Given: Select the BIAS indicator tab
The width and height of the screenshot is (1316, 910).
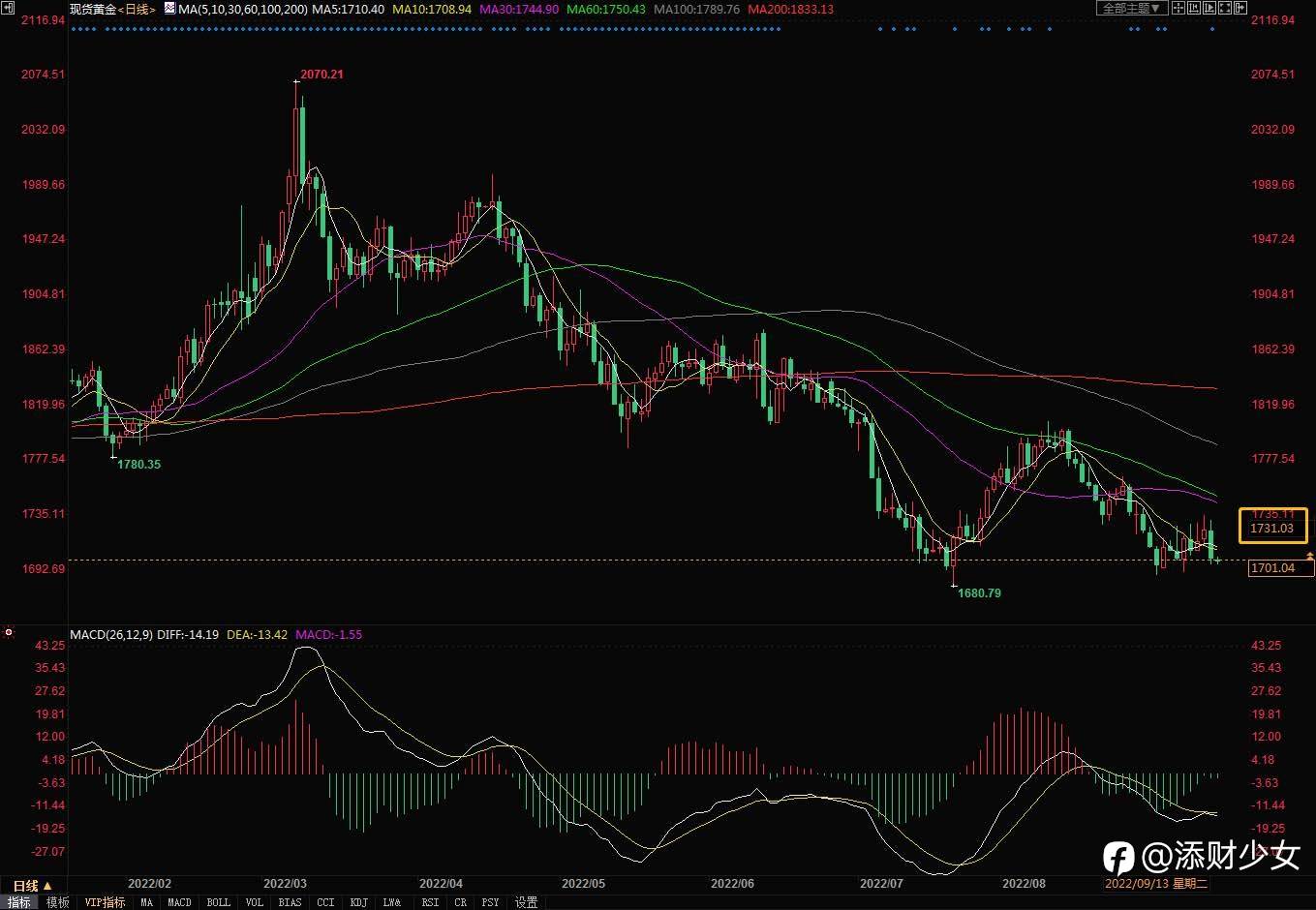Looking at the screenshot, I should pos(290,902).
